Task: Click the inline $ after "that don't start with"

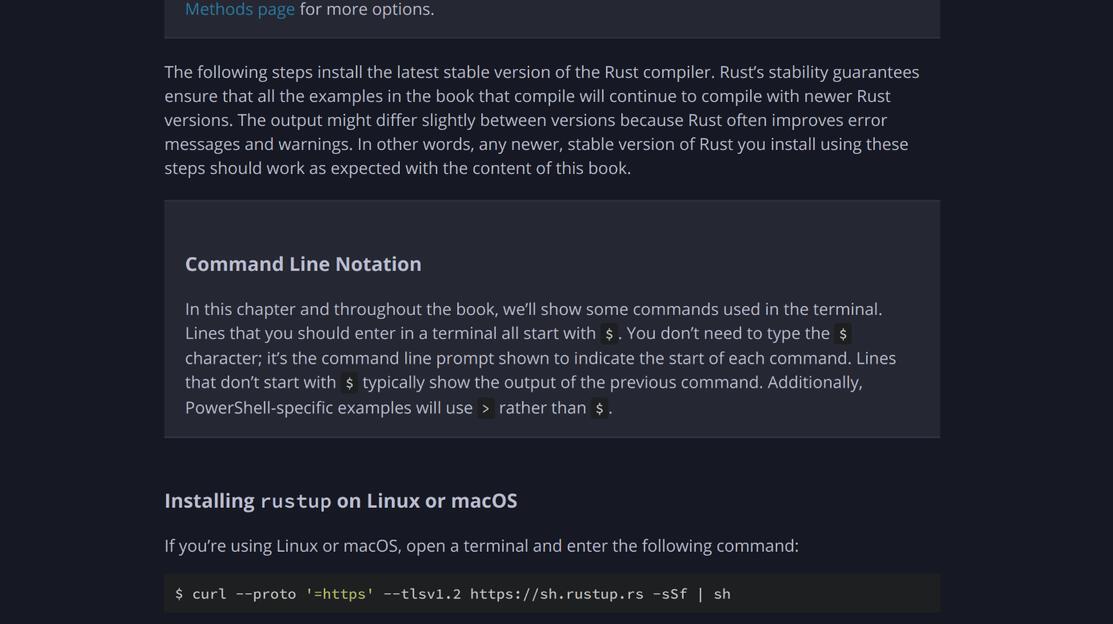Action: 349,383
